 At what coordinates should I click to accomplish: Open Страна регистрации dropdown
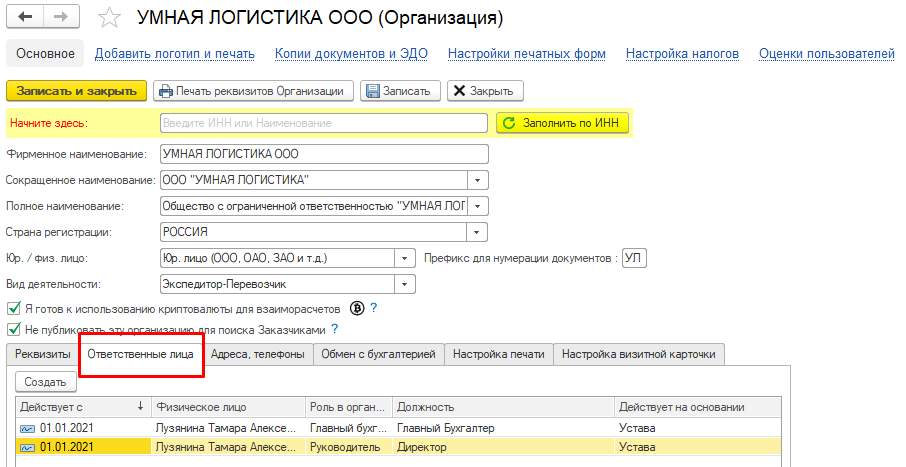tap(477, 232)
